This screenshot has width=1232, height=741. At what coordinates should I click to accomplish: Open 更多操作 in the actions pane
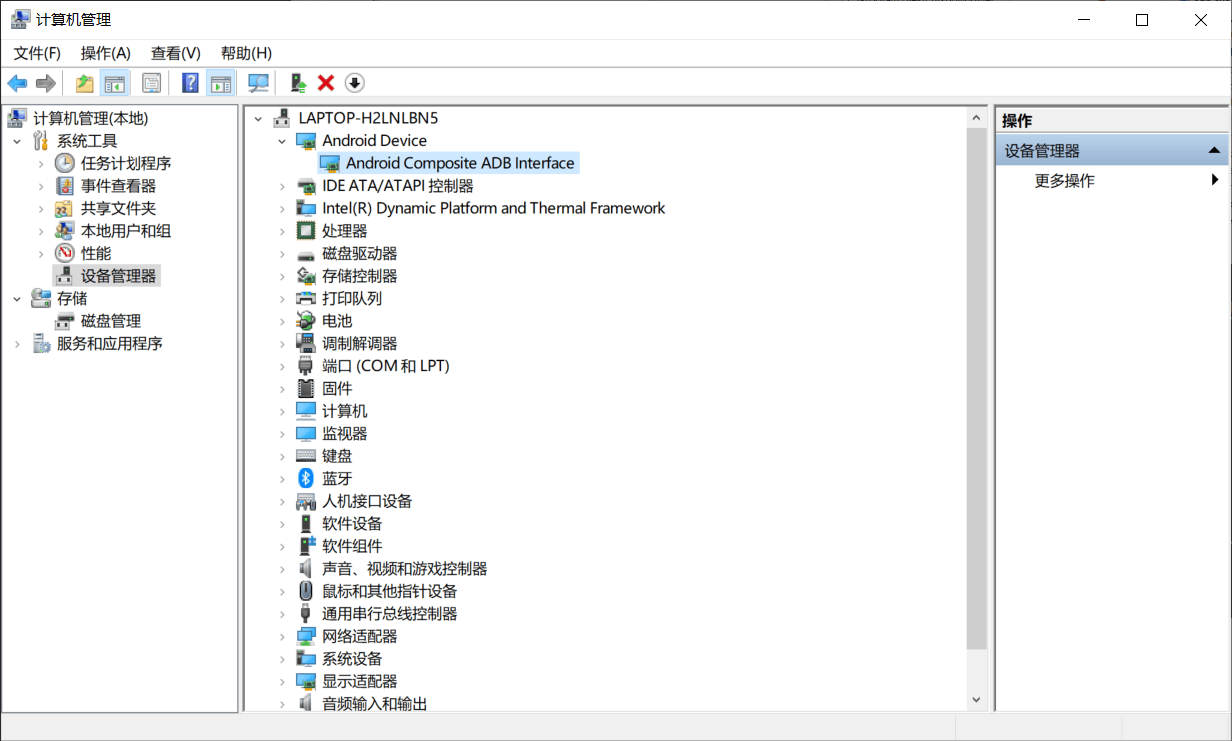point(1065,181)
